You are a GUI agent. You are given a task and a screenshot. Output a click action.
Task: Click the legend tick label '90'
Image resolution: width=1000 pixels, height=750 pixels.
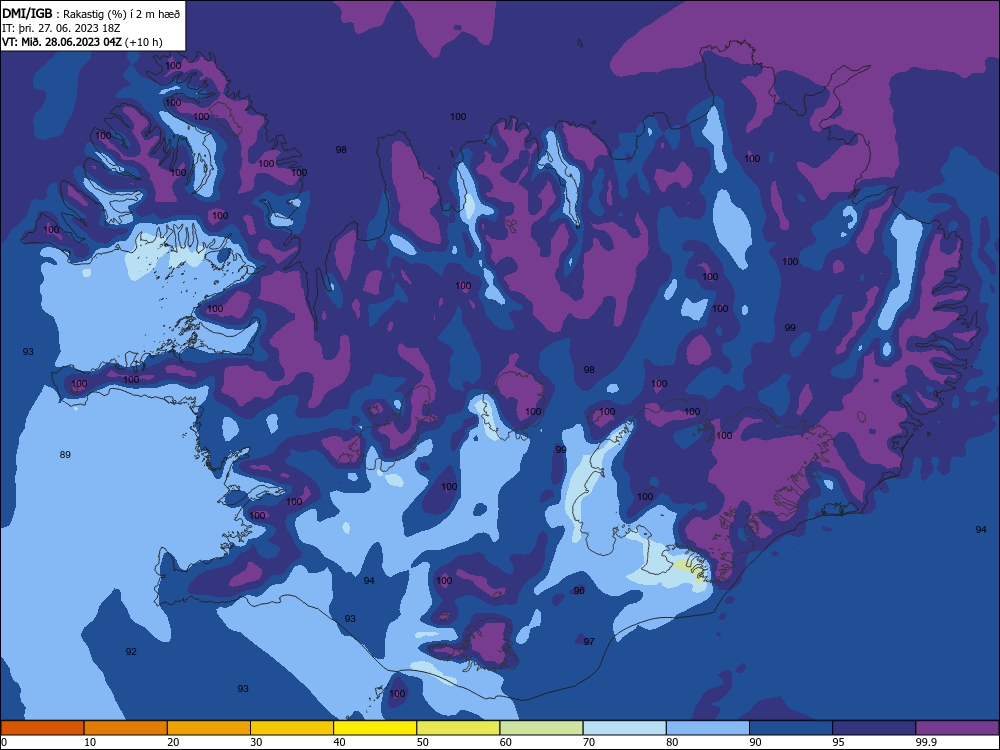click(x=755, y=742)
